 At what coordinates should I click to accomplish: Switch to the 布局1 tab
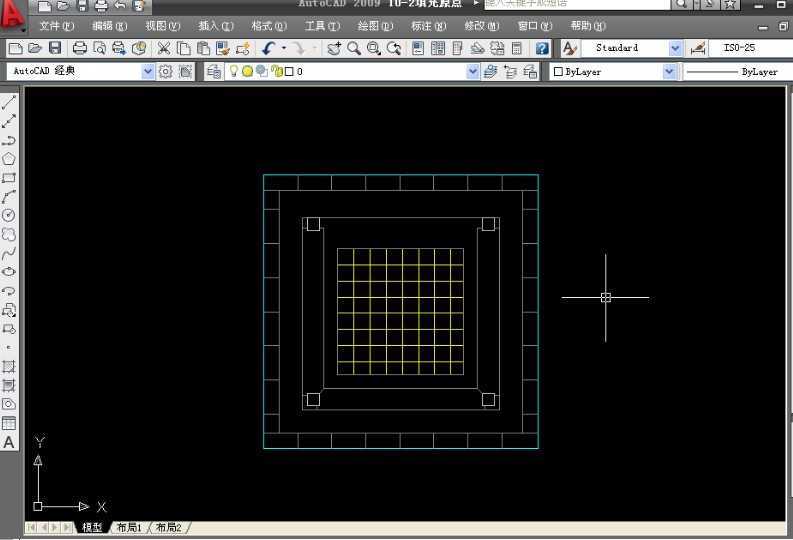coord(129,527)
